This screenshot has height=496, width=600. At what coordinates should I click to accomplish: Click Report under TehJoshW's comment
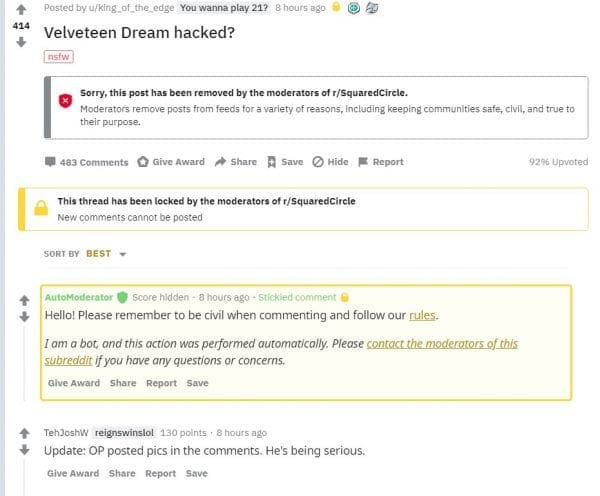[161, 473]
